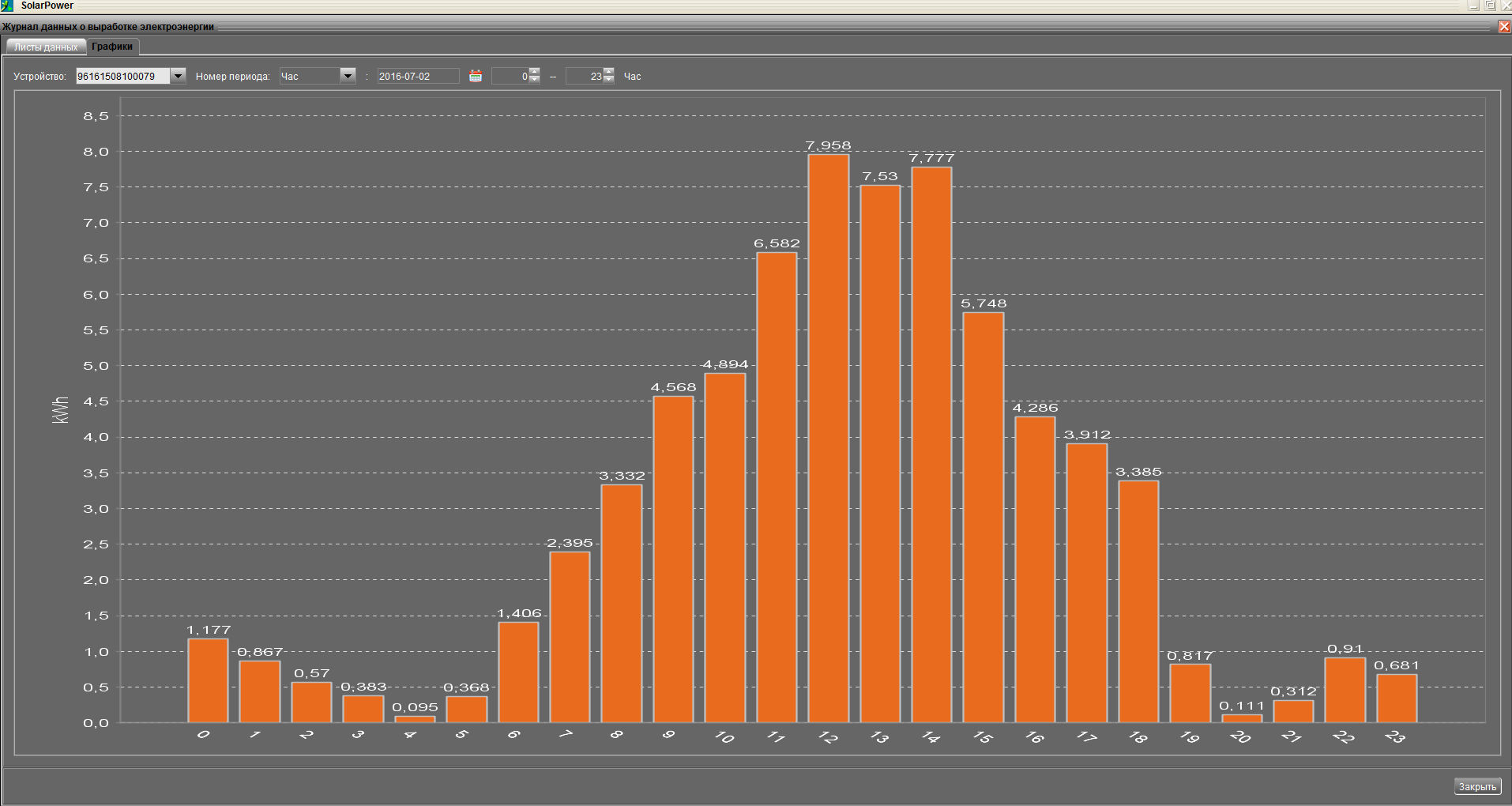Click the value label 0,111 above hour 20
1512x806 pixels.
click(x=1242, y=706)
